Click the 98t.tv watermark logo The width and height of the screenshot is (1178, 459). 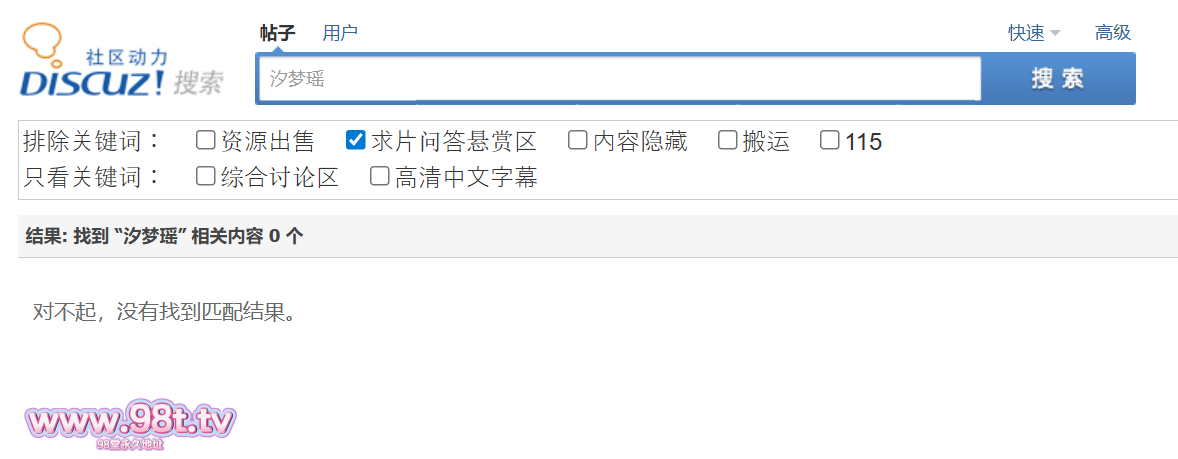131,423
